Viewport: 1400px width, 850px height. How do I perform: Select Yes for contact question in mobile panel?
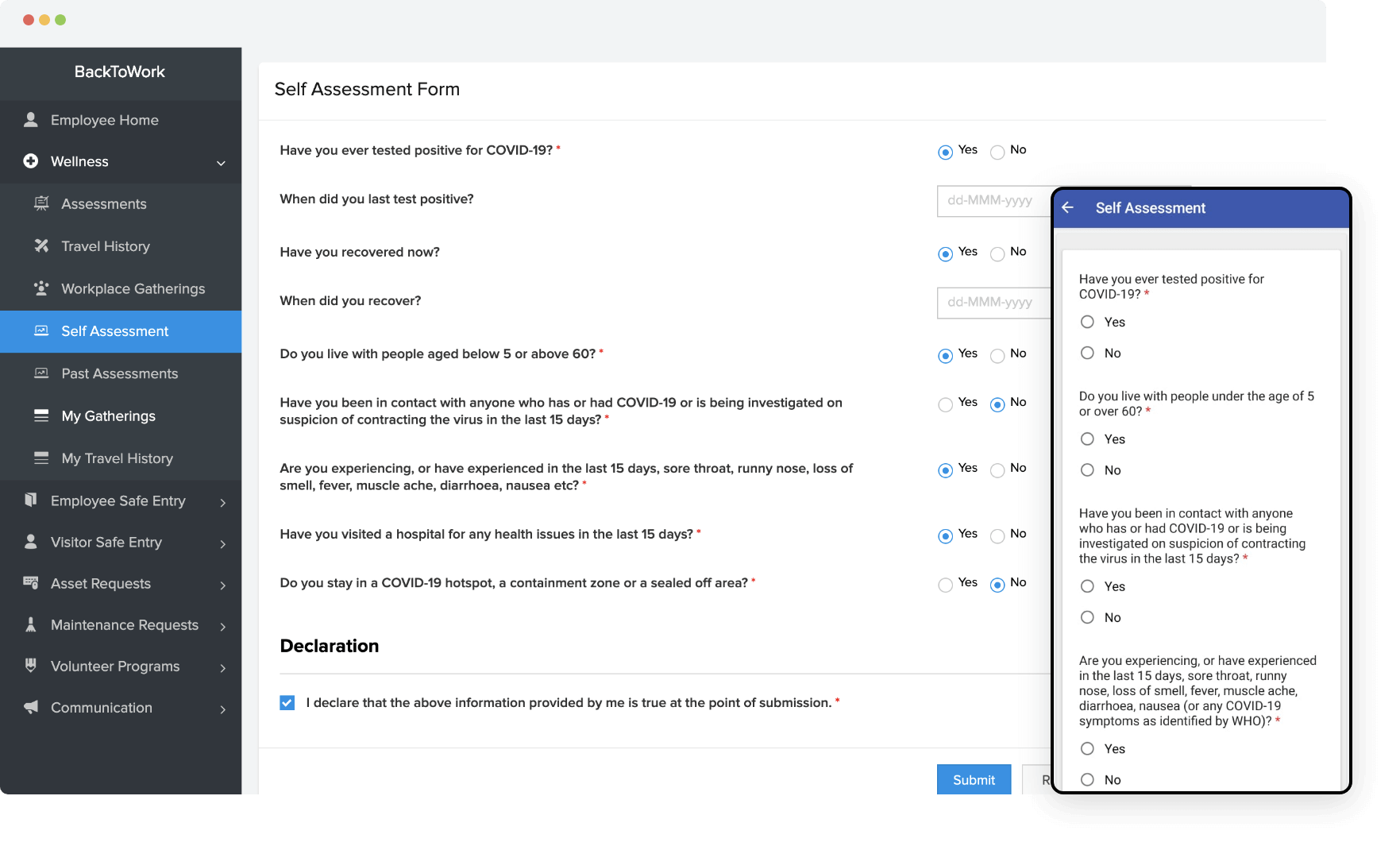pos(1087,586)
